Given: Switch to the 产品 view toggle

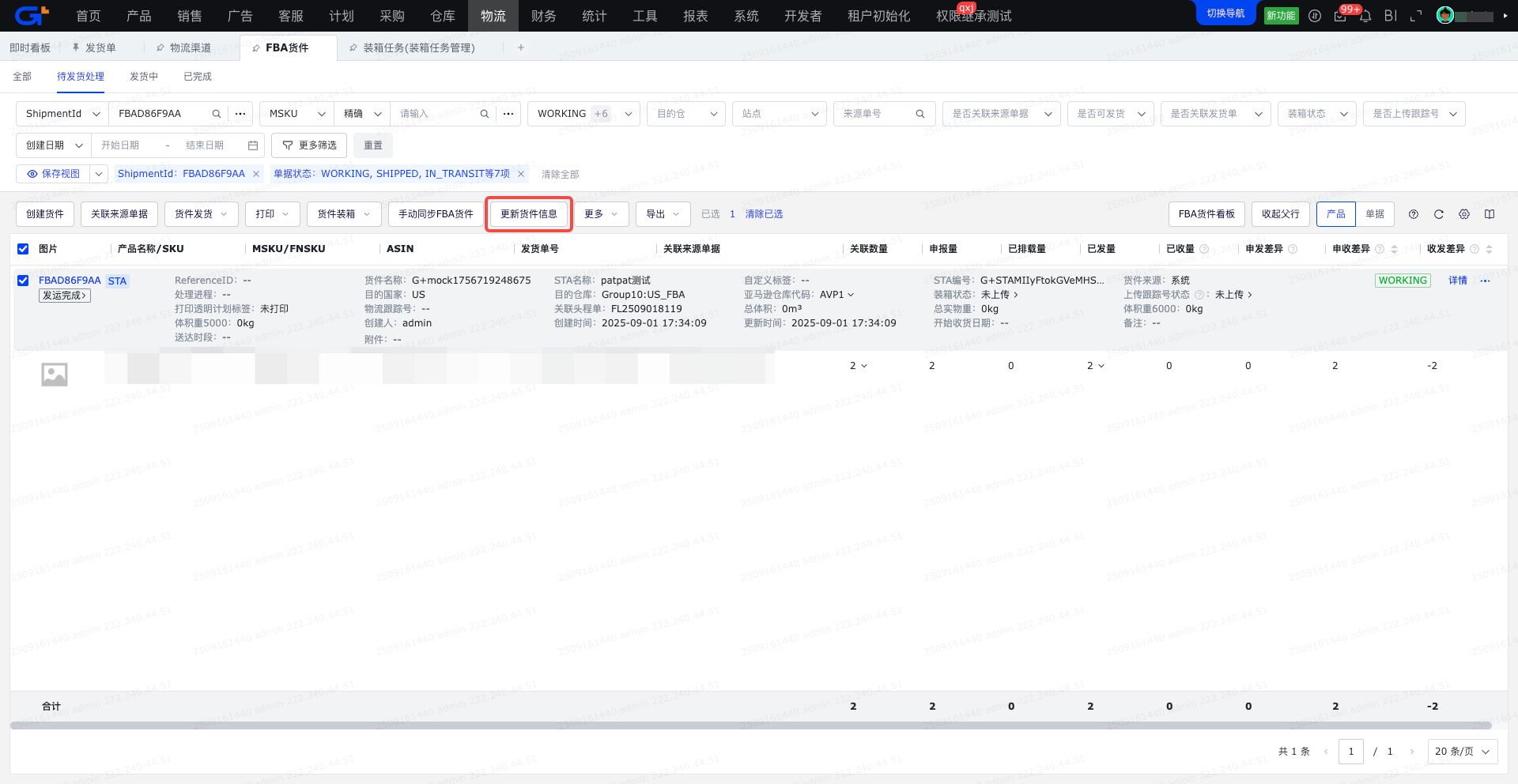Looking at the screenshot, I should (1336, 214).
